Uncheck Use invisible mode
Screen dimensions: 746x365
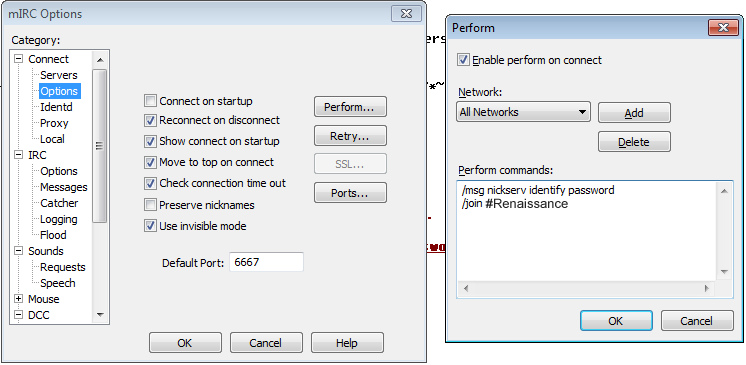[x=150, y=226]
